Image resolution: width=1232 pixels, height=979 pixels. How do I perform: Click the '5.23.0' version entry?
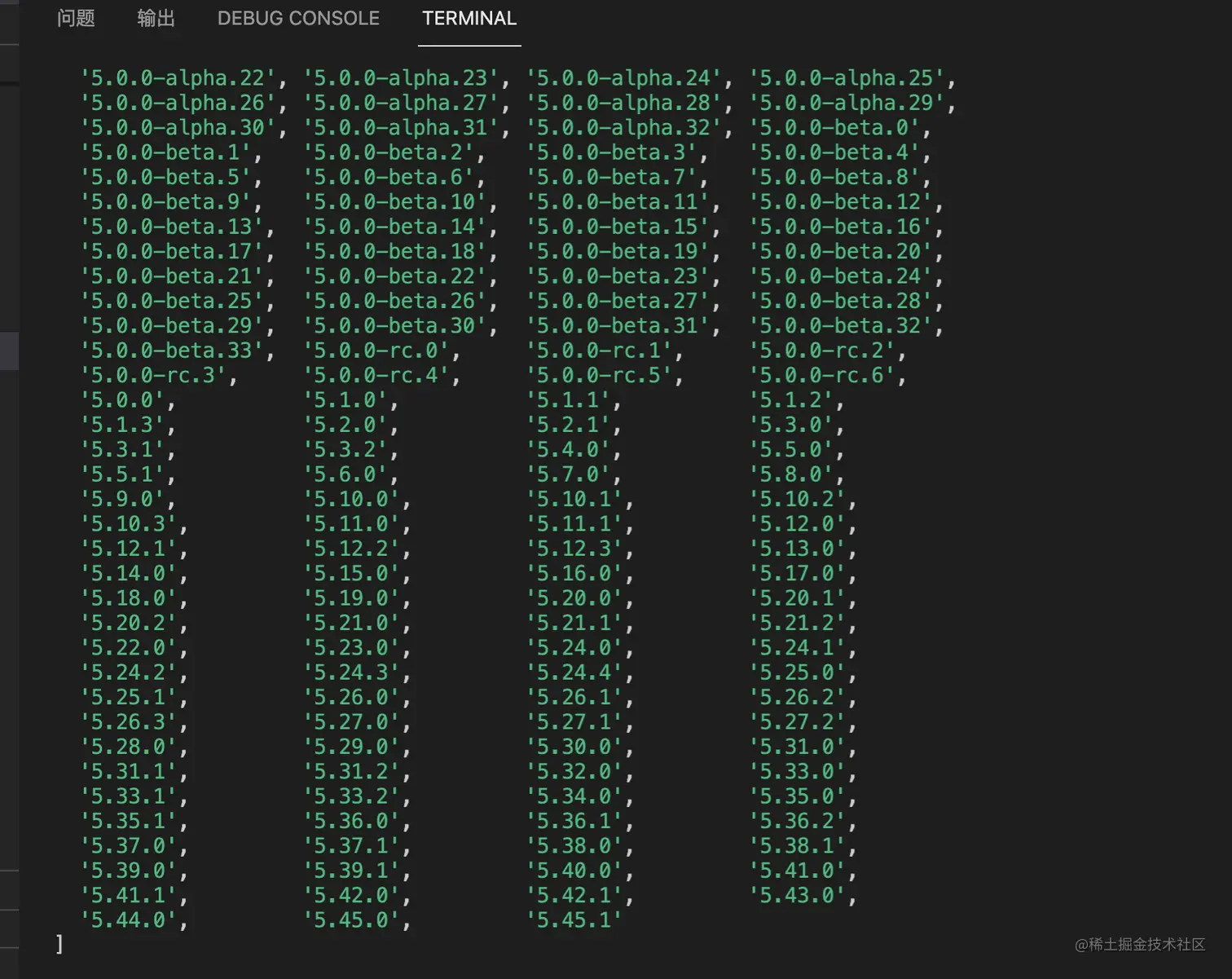(x=352, y=648)
